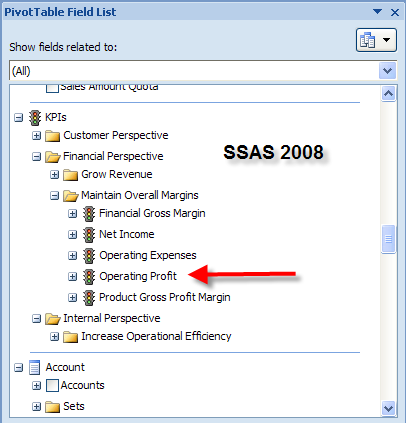Select the Financial Gross Margin label
The height and width of the screenshot is (423, 406).
click(152, 213)
